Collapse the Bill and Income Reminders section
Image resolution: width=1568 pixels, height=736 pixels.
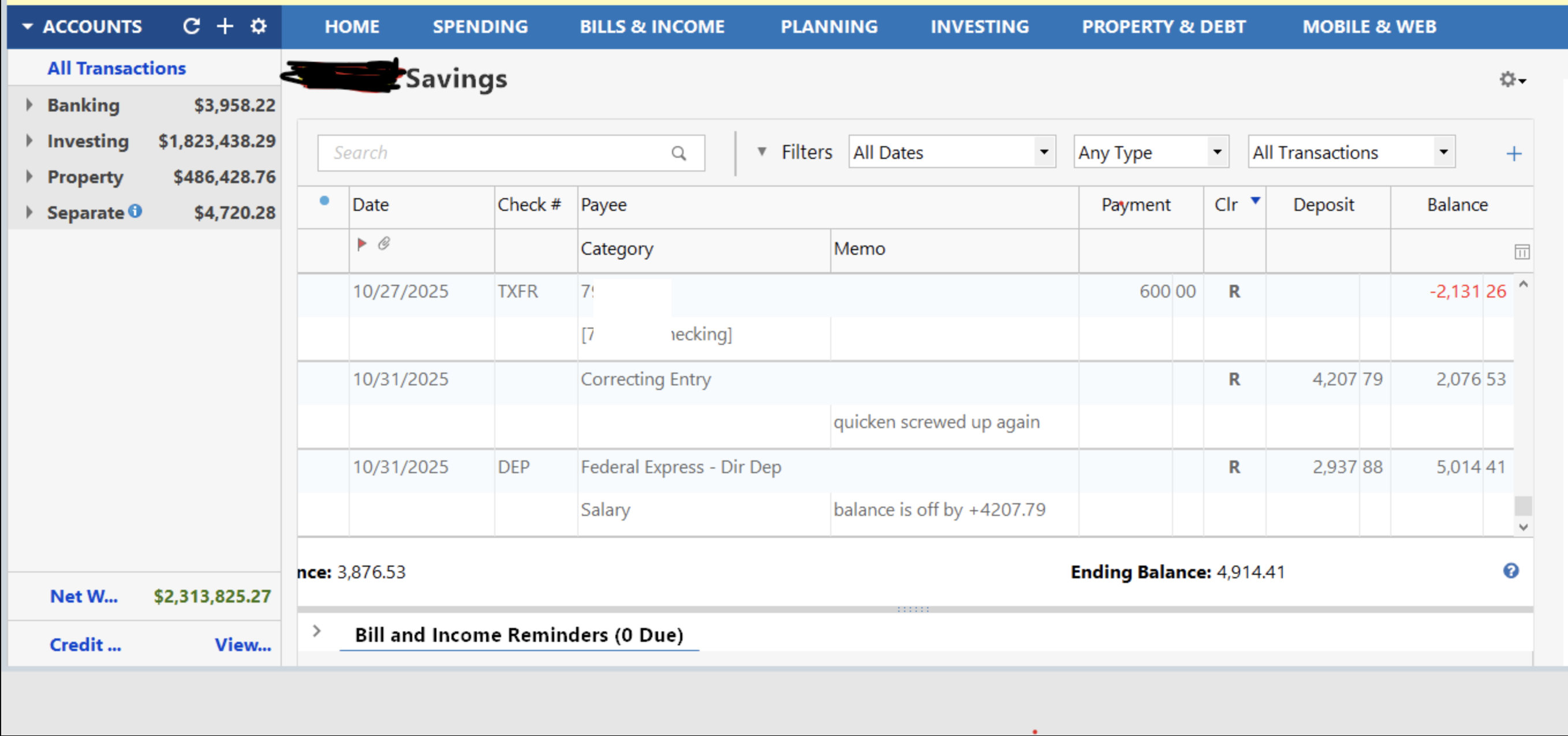316,632
